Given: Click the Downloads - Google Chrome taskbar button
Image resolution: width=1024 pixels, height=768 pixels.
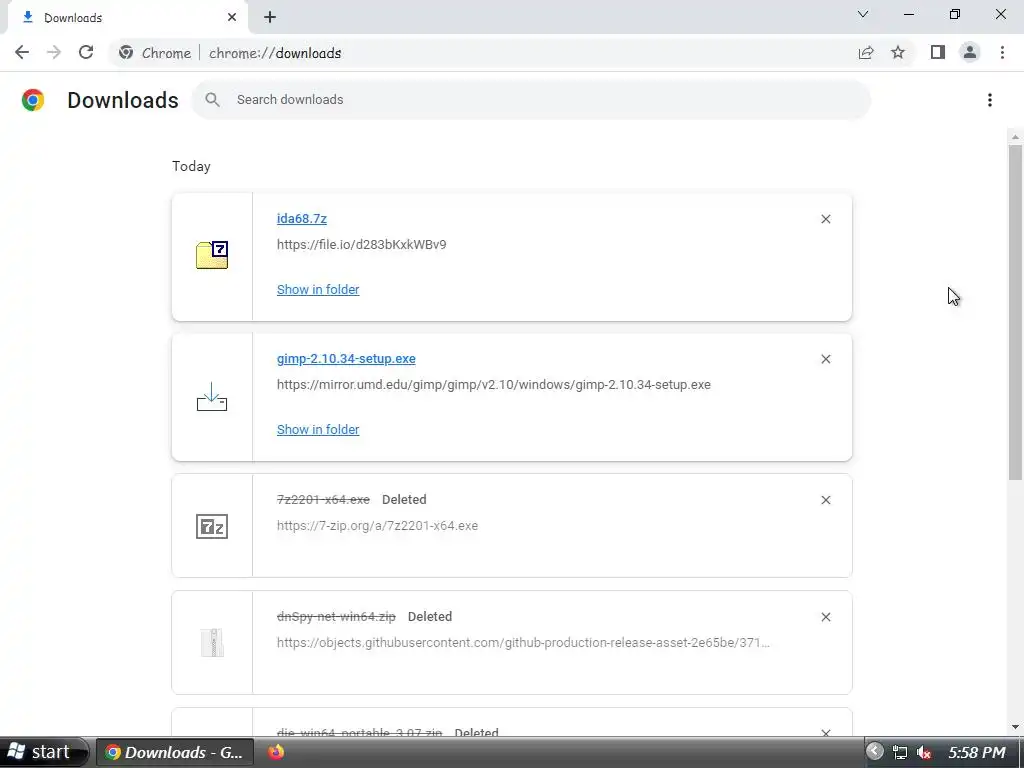Looking at the screenshot, I should 174,752.
